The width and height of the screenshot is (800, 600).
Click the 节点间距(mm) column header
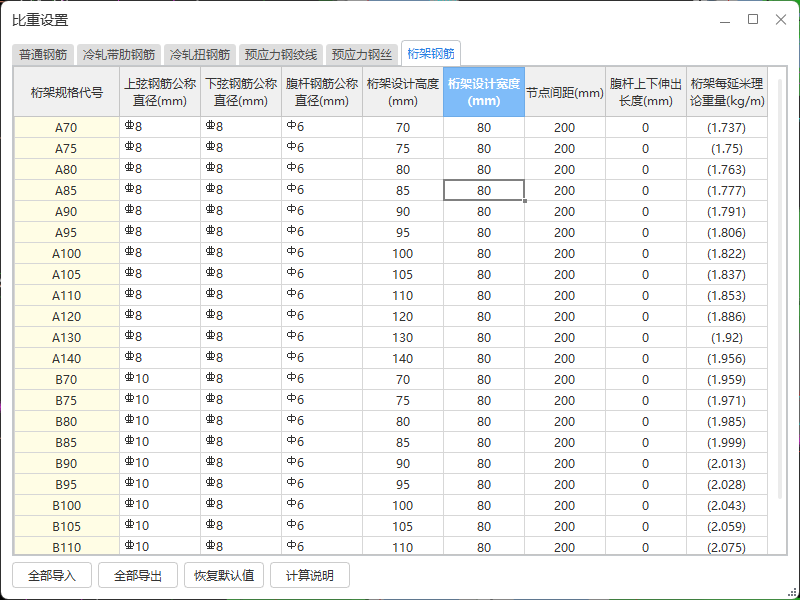[x=565, y=92]
